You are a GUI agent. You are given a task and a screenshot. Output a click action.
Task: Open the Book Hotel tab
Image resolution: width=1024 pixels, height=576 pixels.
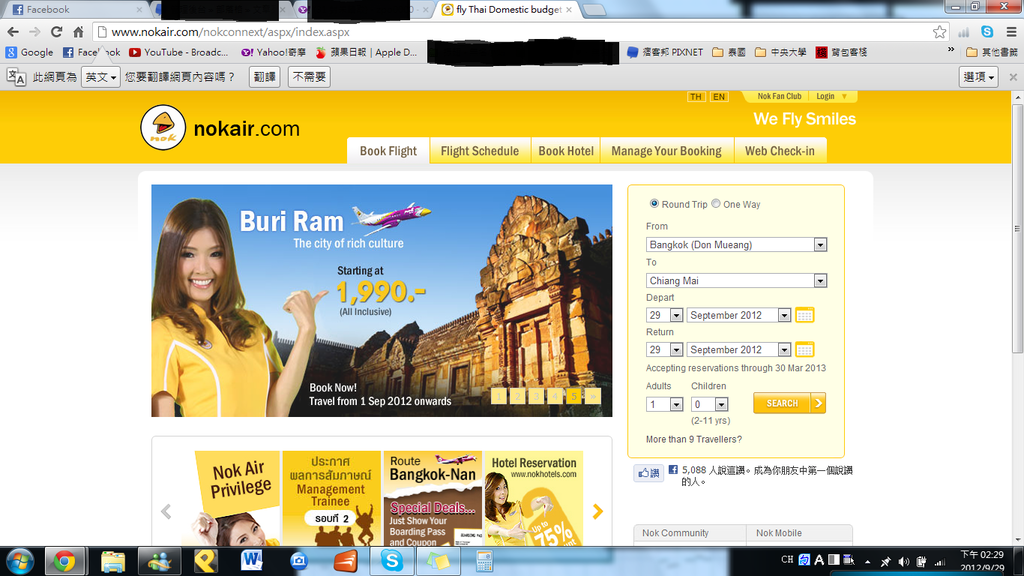(x=566, y=151)
